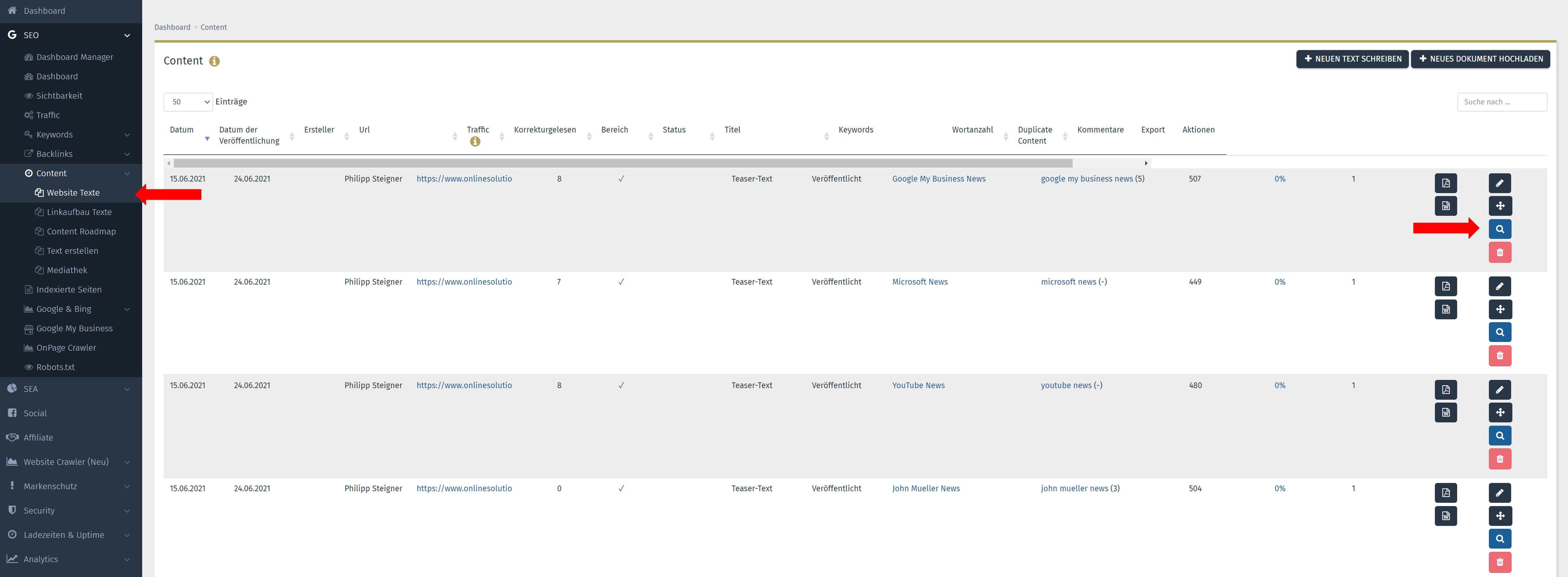Click scrollbar right arrow of table
The height and width of the screenshot is (577, 1568).
pos(1146,163)
